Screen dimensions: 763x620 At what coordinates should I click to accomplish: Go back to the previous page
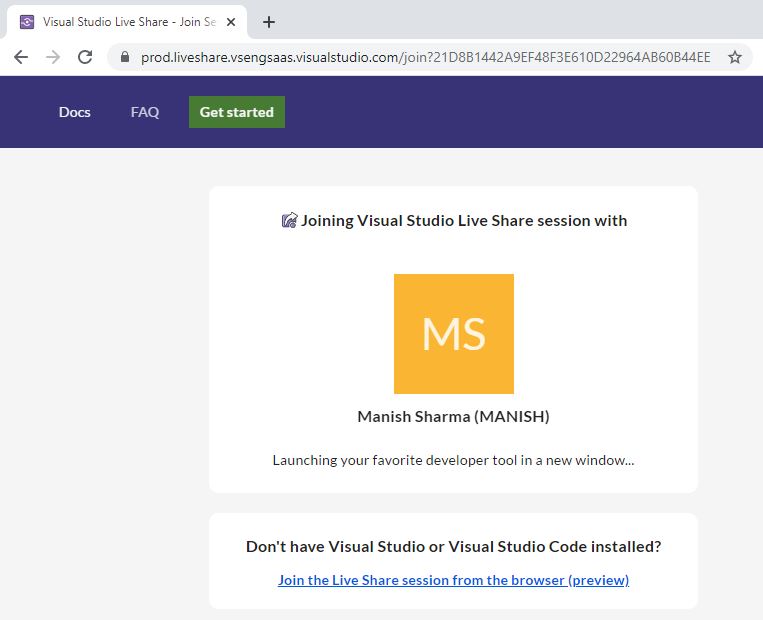click(x=21, y=57)
